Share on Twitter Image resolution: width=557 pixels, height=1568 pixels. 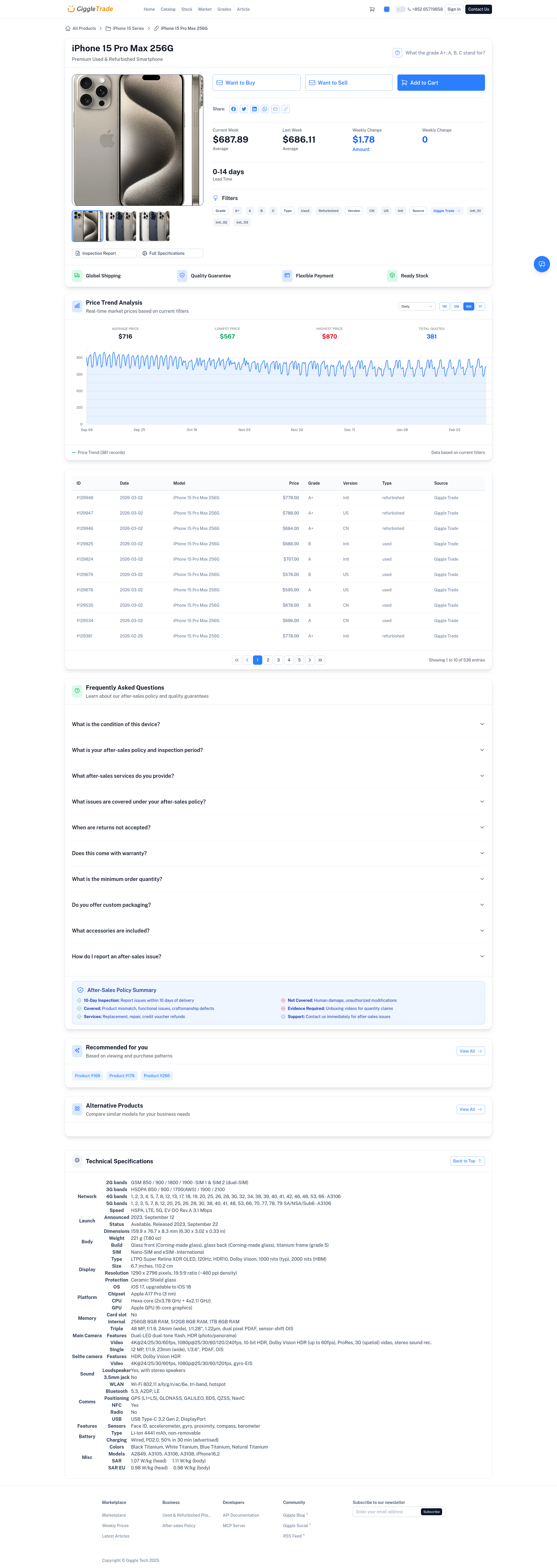tap(244, 109)
